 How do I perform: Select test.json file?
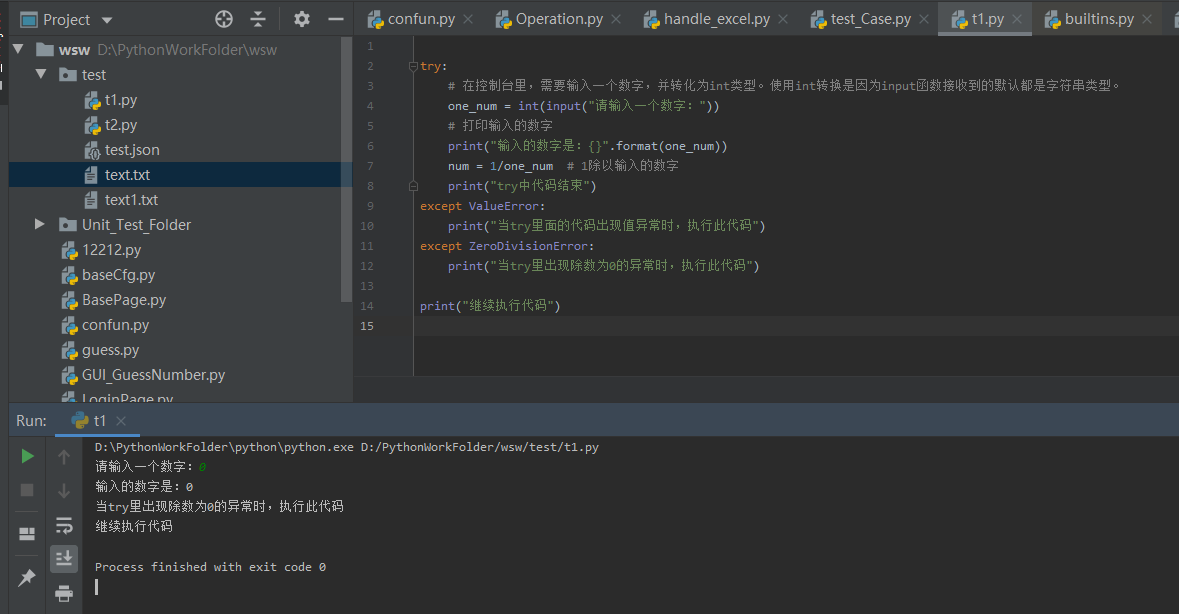(132, 150)
